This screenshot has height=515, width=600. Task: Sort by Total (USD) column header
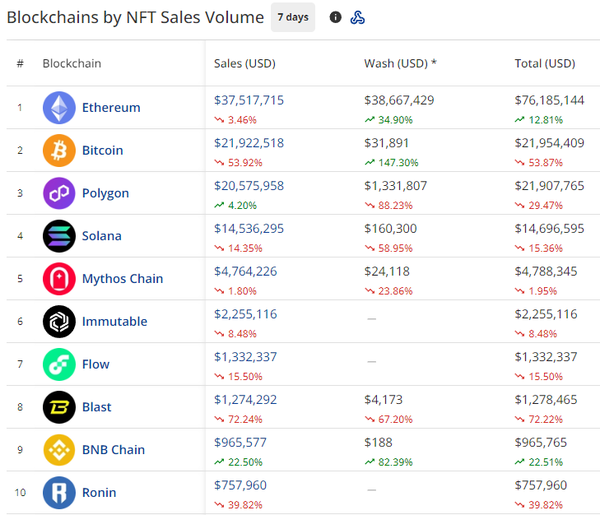545,64
